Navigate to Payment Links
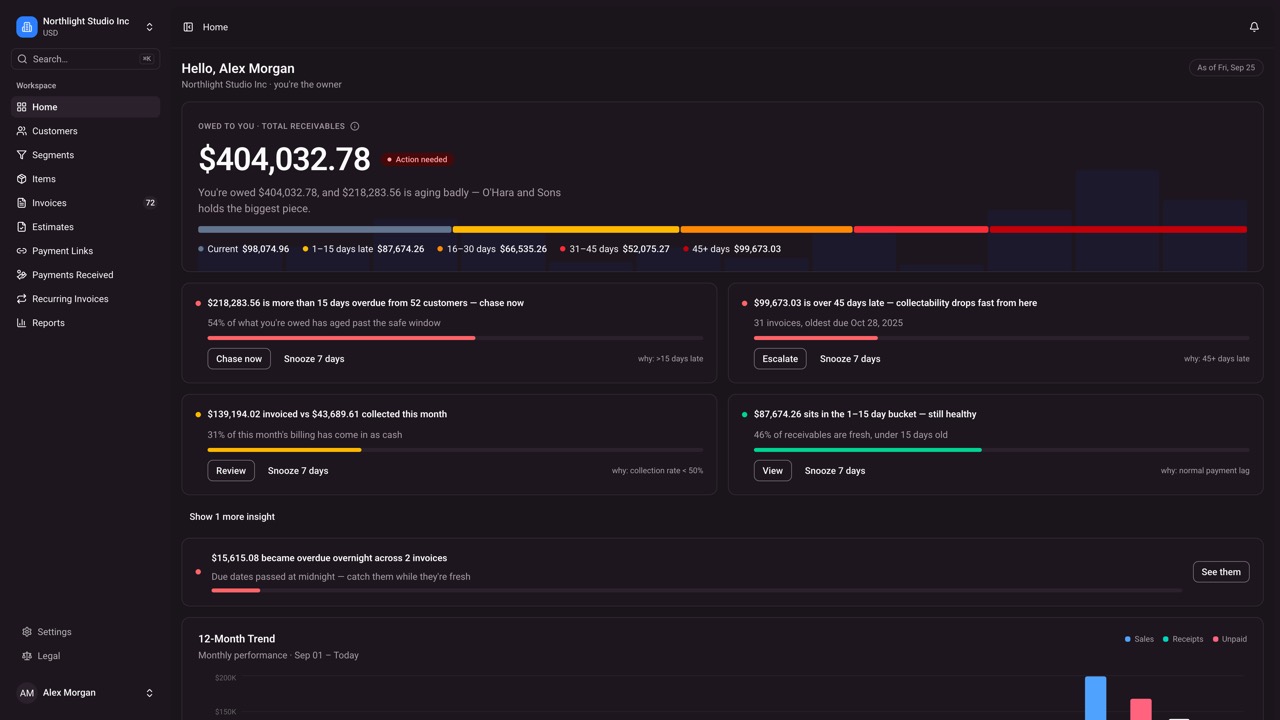The width and height of the screenshot is (1280, 720). [x=85, y=251]
